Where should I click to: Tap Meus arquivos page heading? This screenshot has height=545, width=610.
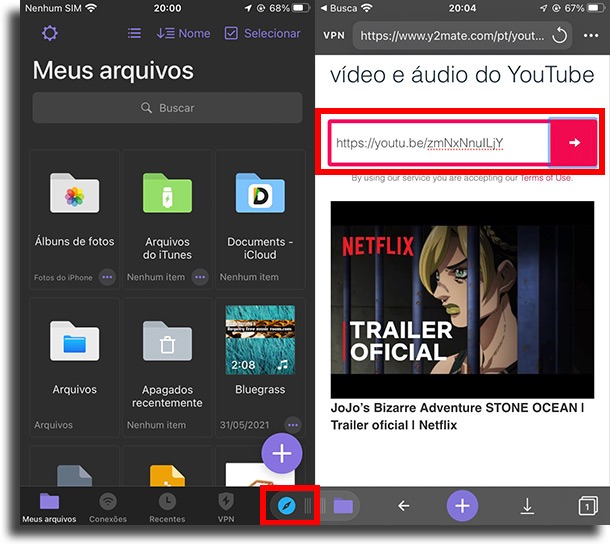[x=113, y=71]
